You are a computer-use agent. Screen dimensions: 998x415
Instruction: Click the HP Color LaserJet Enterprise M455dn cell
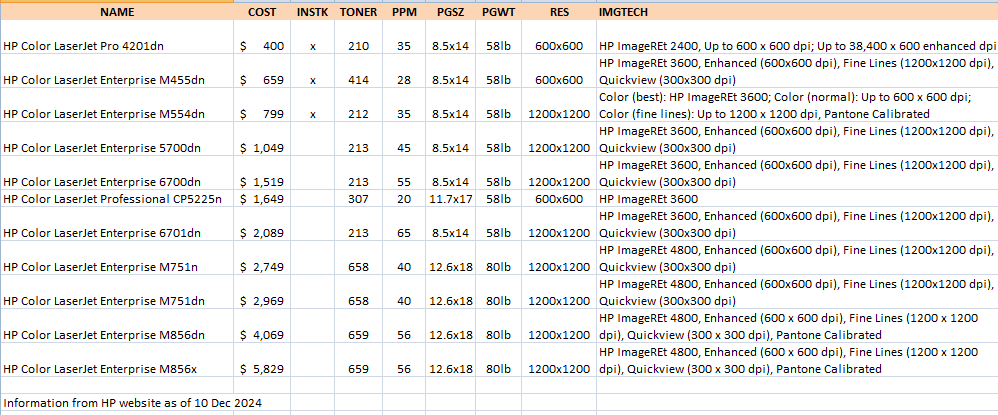coord(117,71)
